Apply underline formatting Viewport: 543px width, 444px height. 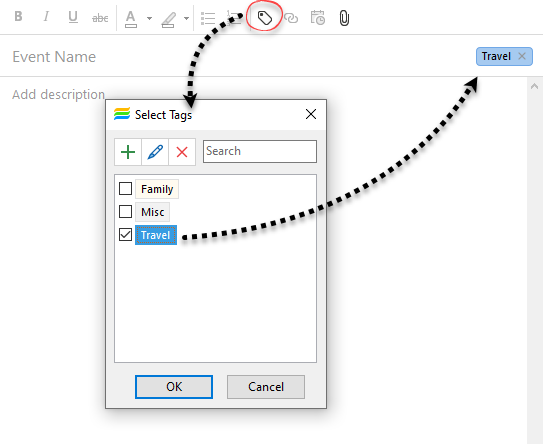73,17
